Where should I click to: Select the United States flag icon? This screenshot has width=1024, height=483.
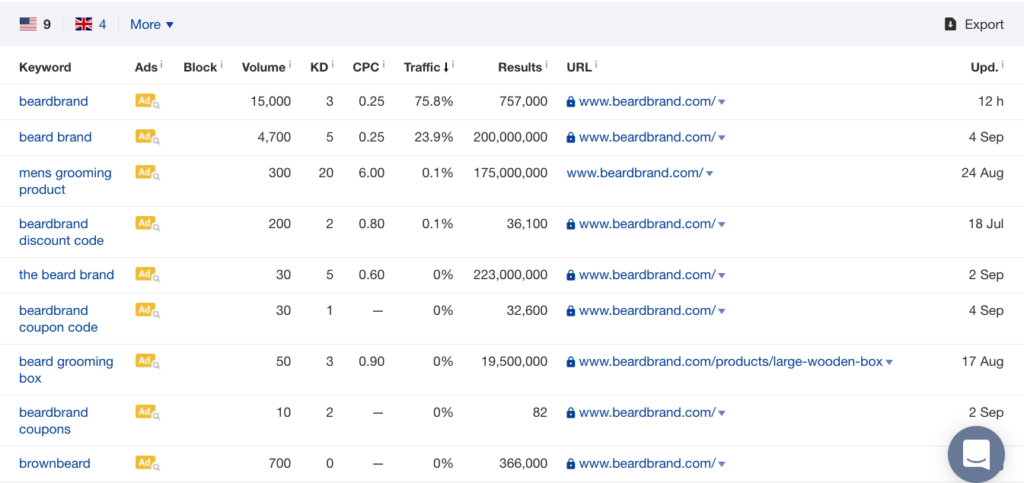tap(28, 24)
